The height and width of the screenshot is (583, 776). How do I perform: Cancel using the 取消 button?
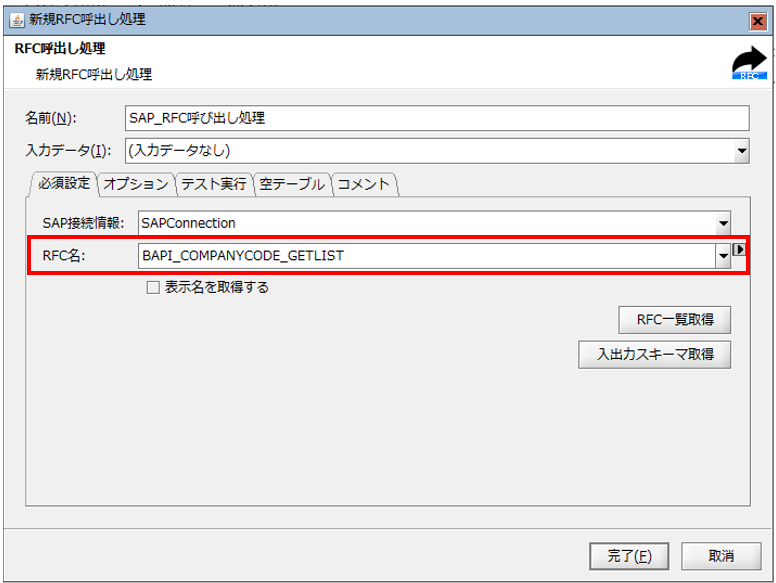tap(721, 555)
